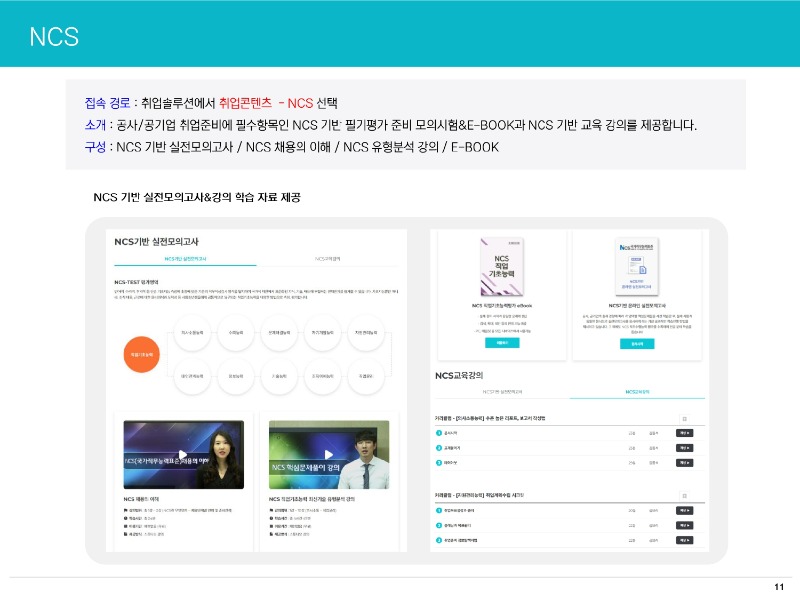Select the 자기개발능력 competency circle icon
The height and width of the screenshot is (600, 800).
click(323, 332)
